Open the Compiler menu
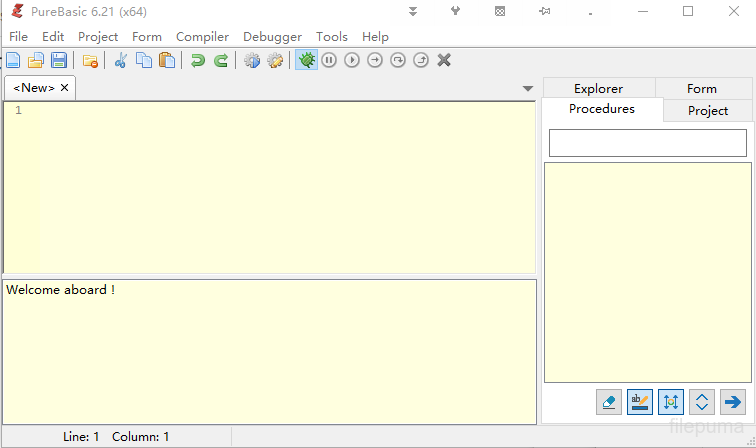Image resolution: width=756 pixels, height=448 pixels. pyautogui.click(x=202, y=36)
